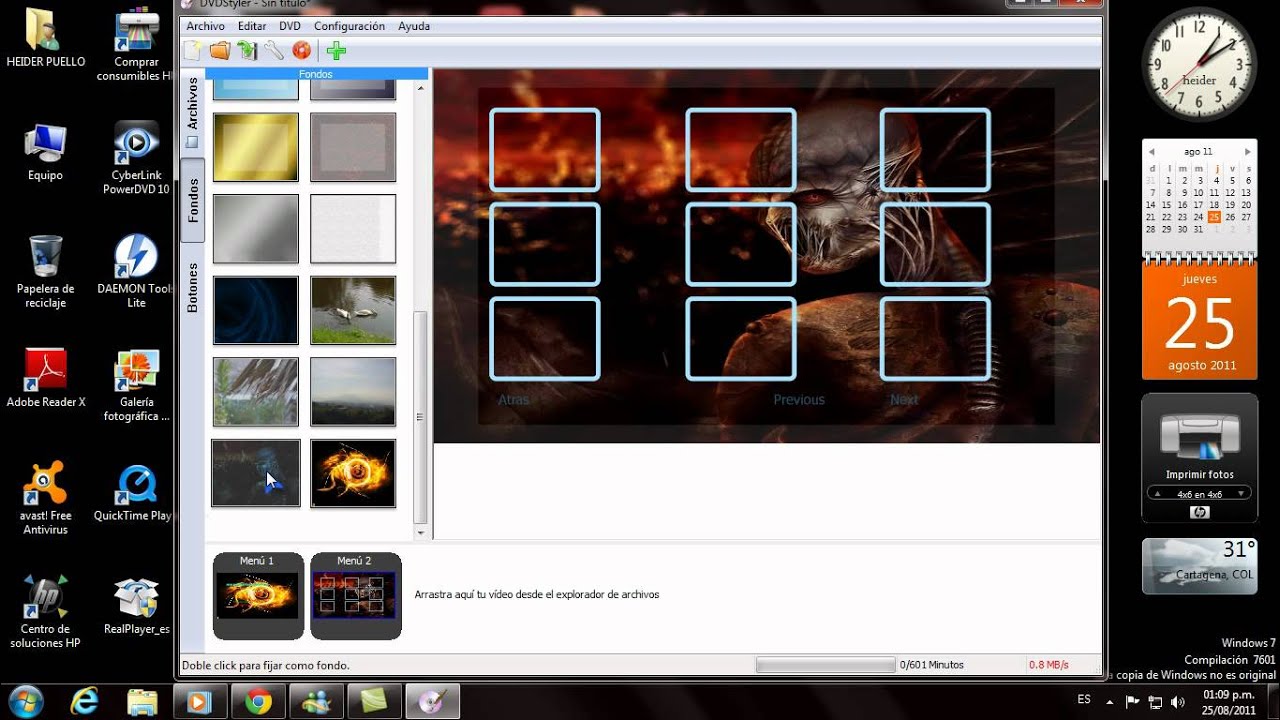This screenshot has width=1280, height=720.
Task: Open Windows Explorer taskbar icon
Action: click(143, 702)
